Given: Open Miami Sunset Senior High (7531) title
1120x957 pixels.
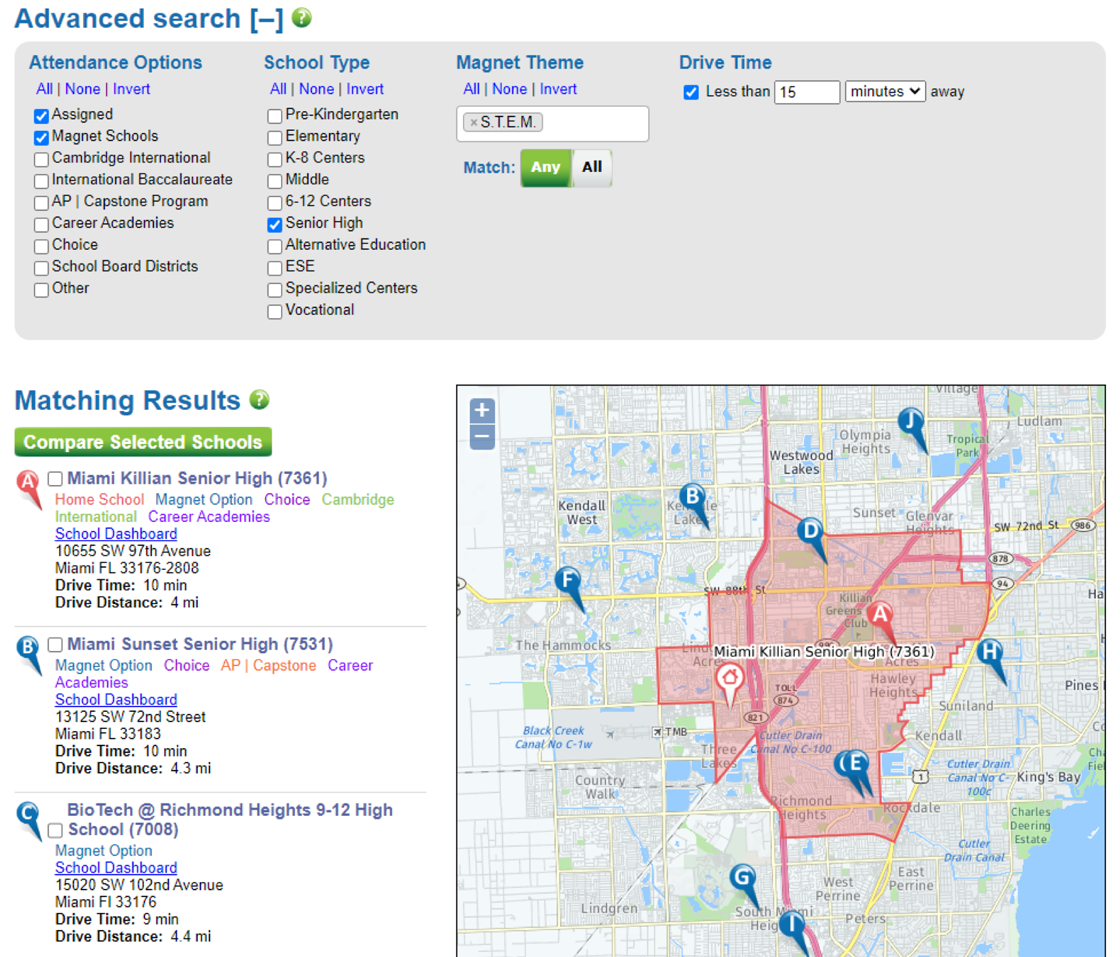Looking at the screenshot, I should (200, 644).
